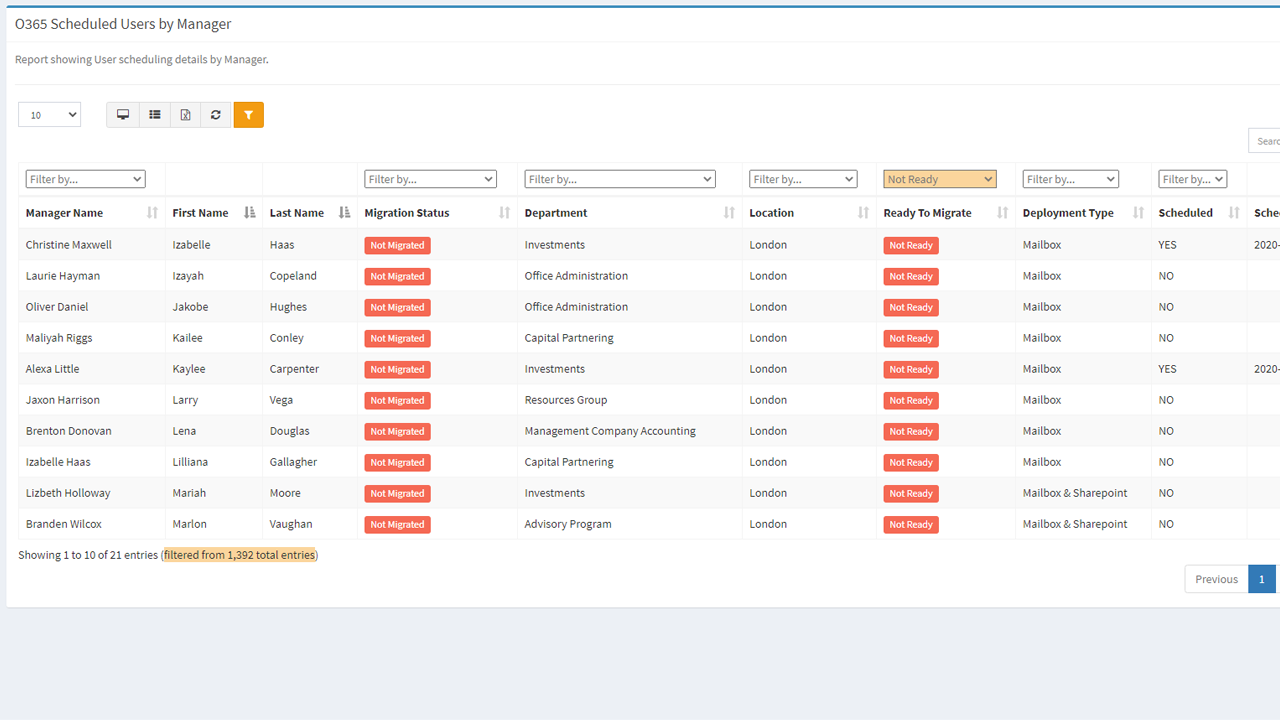Click the Not Migrated badge for Izabelle Haas

(x=397, y=245)
